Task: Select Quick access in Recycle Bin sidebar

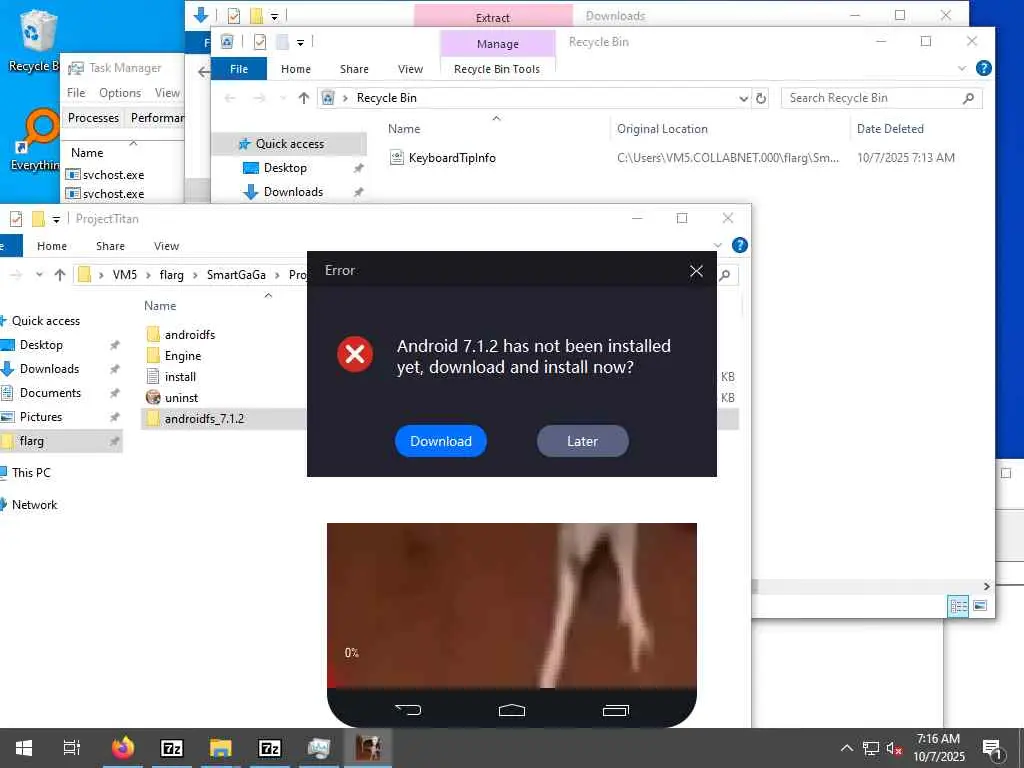Action: point(289,144)
